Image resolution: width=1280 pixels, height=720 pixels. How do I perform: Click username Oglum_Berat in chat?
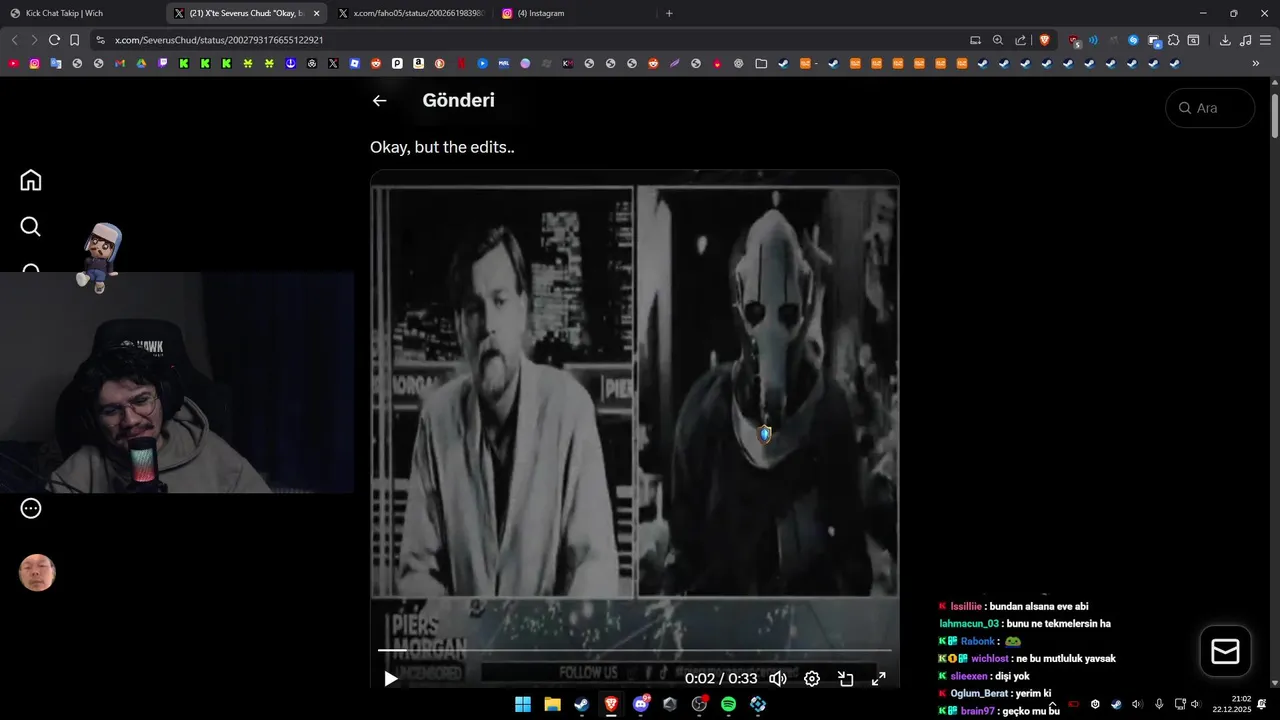tap(979, 693)
